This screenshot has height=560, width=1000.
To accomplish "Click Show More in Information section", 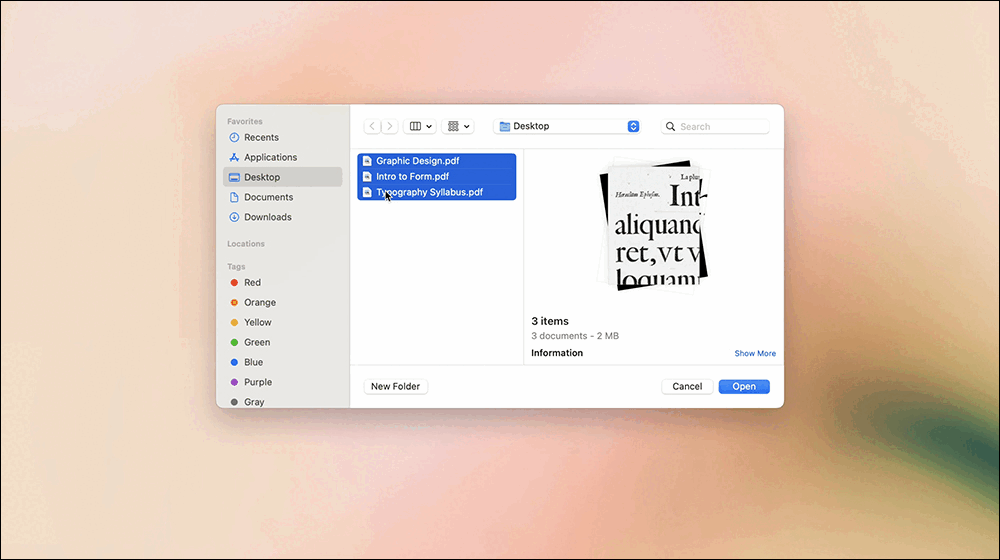I will coord(755,354).
